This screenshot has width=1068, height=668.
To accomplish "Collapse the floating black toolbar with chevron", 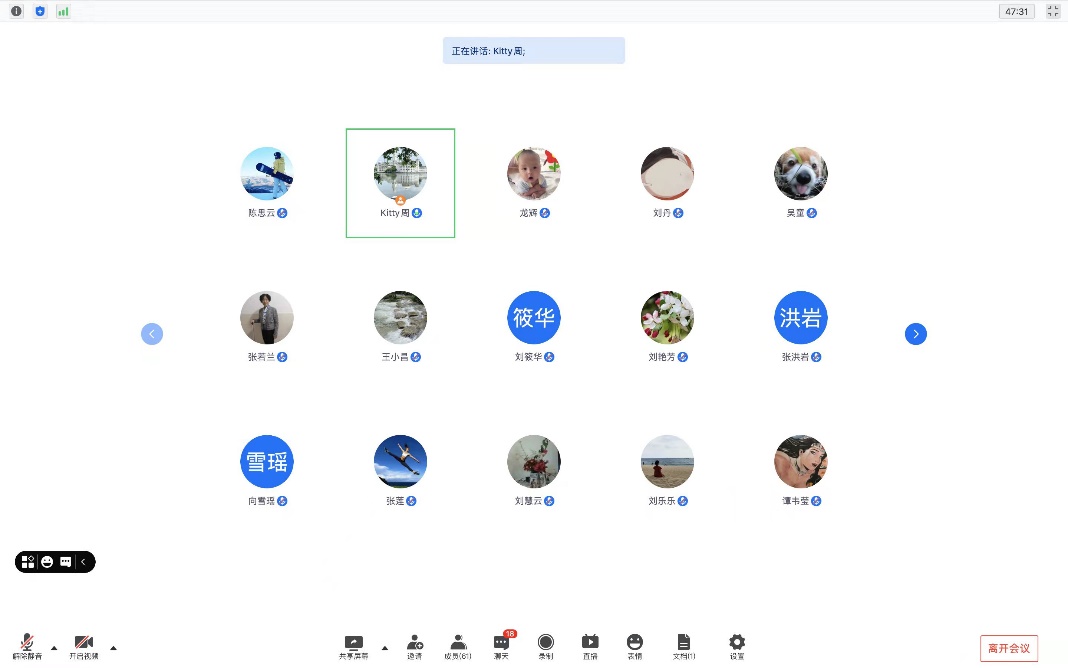I will pyautogui.click(x=84, y=562).
